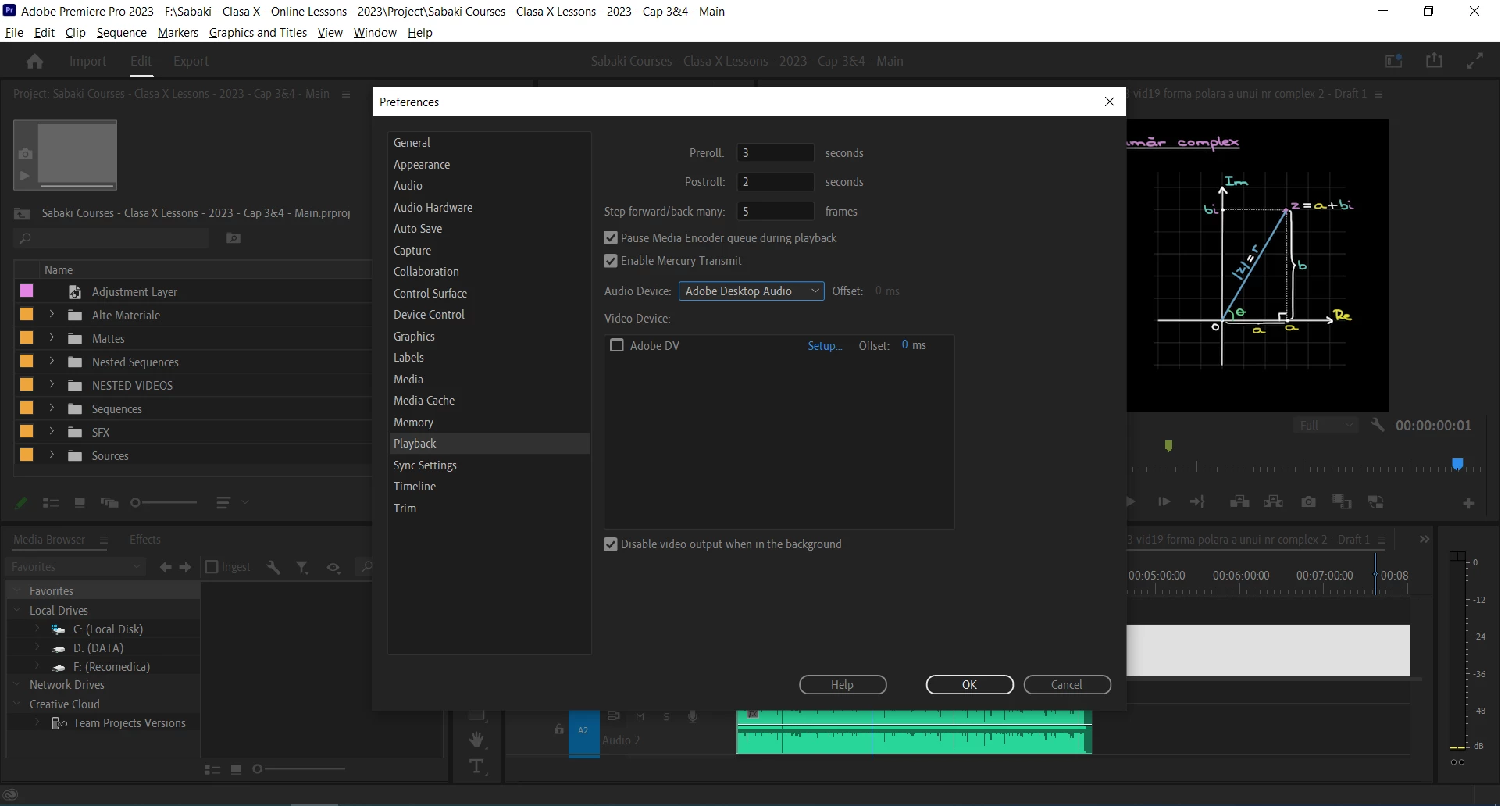
Task: Click the Step Forward one frame button
Action: coord(1164,501)
